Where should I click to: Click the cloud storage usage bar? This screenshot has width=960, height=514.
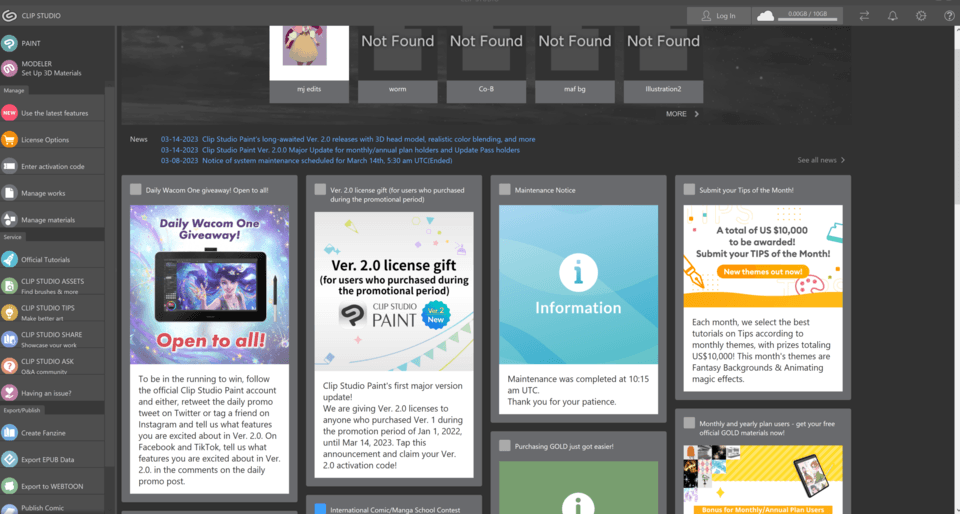(x=809, y=20)
